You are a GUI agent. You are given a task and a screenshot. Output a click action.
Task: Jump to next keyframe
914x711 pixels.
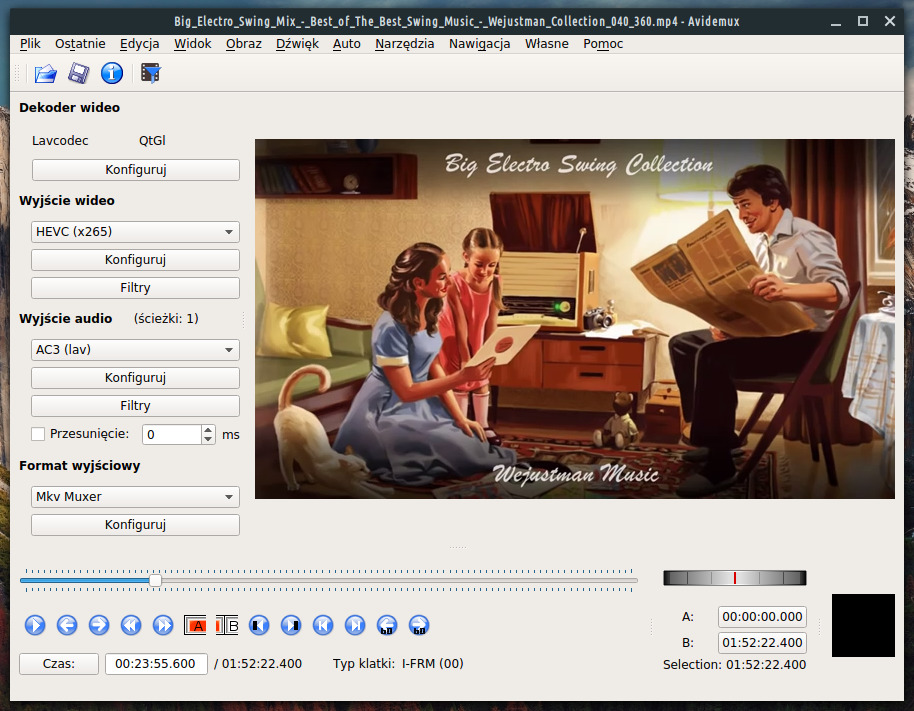point(163,625)
